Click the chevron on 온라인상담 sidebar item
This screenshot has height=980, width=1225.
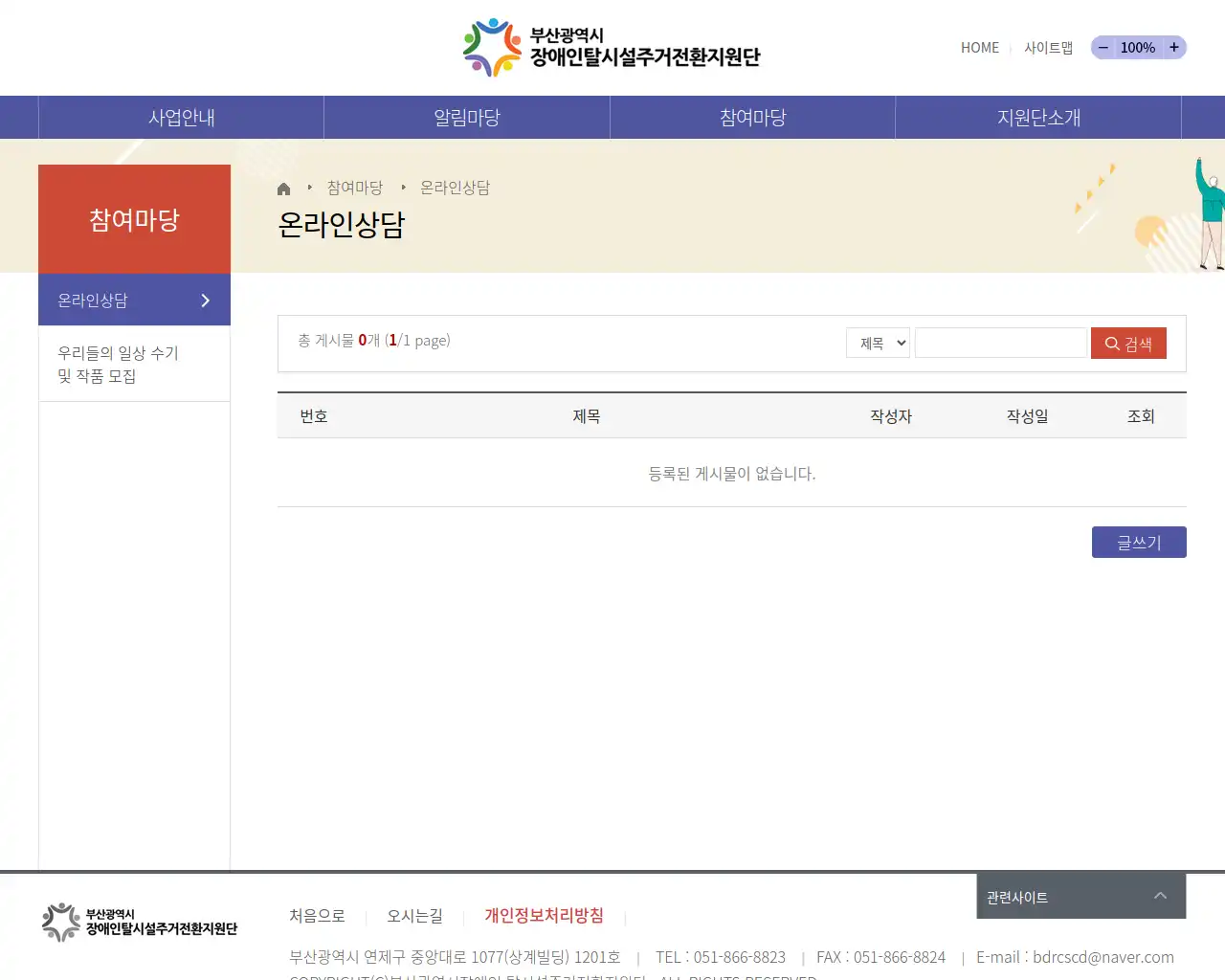[x=205, y=301]
